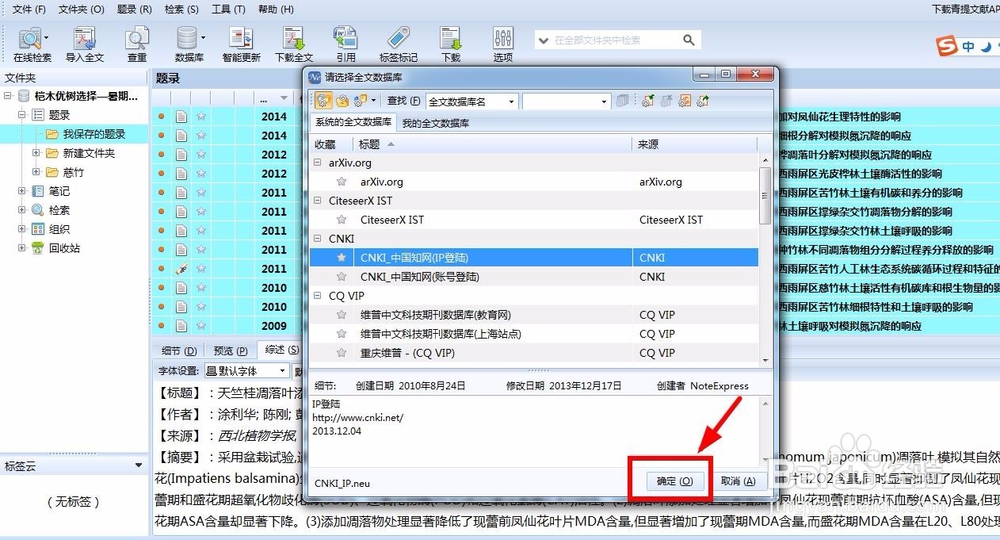Viewport: 1000px width, 540px height.
Task: Click the grey book icon next to search dropdown
Action: [x=622, y=101]
